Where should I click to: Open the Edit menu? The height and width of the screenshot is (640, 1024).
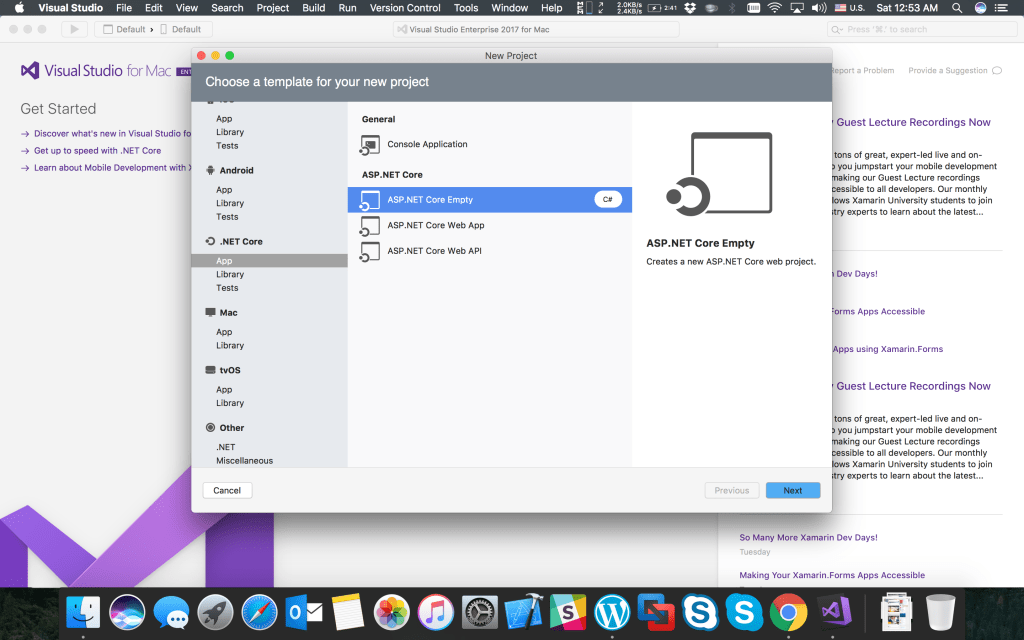[x=153, y=8]
